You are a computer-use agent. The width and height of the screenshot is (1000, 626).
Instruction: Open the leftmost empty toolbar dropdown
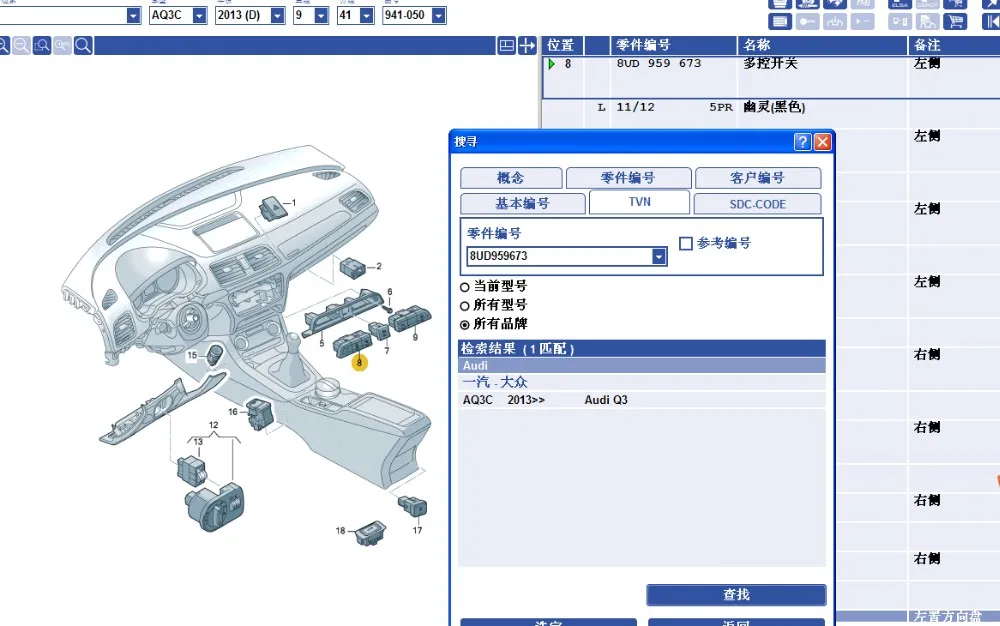click(x=133, y=15)
